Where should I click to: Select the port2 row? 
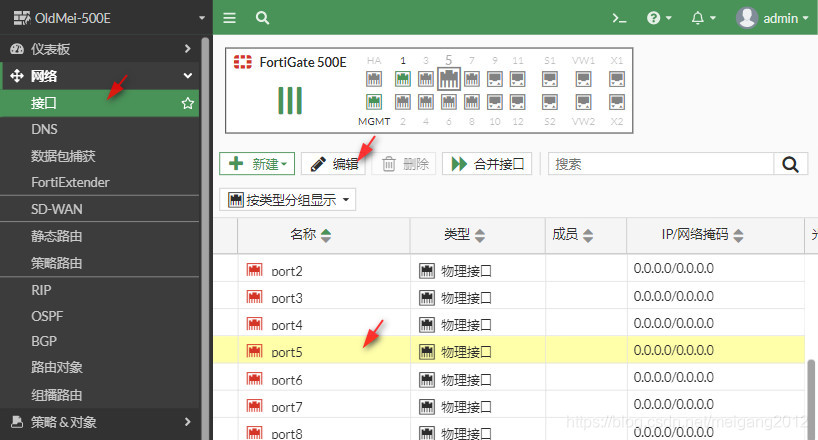(509, 269)
